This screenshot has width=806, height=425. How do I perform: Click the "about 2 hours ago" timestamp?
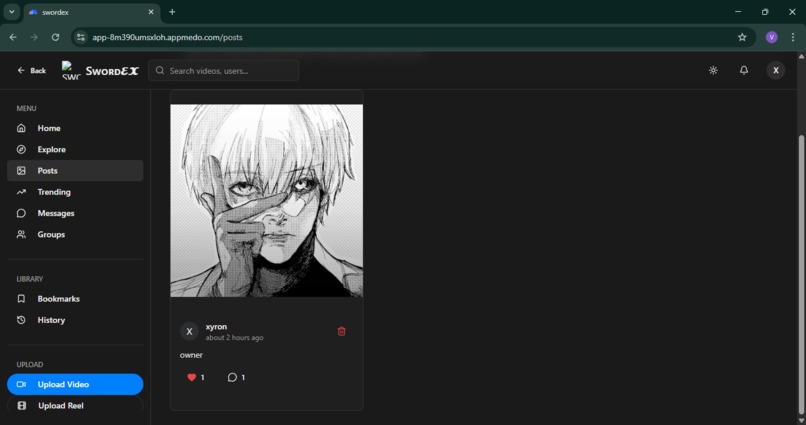pyautogui.click(x=234, y=338)
